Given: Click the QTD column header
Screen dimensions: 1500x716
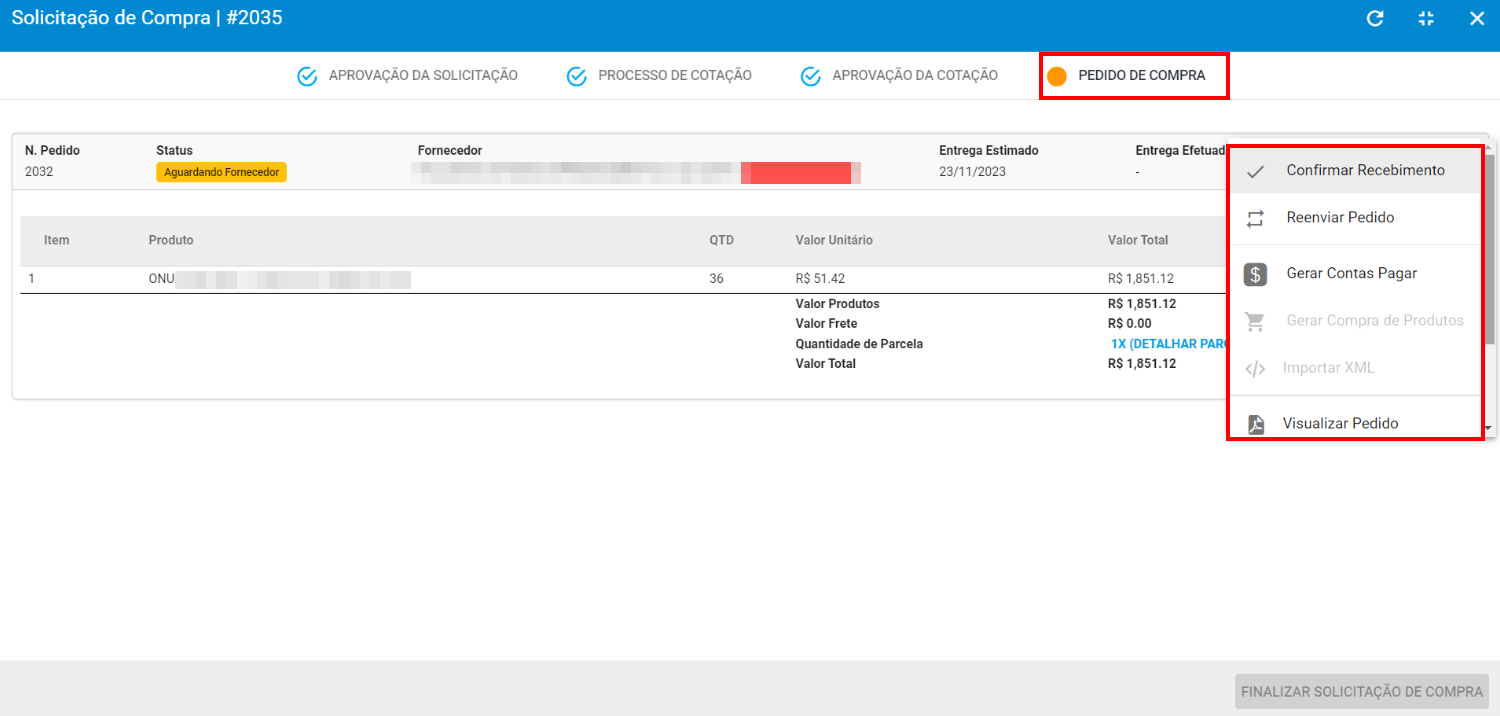Looking at the screenshot, I should click(x=721, y=240).
